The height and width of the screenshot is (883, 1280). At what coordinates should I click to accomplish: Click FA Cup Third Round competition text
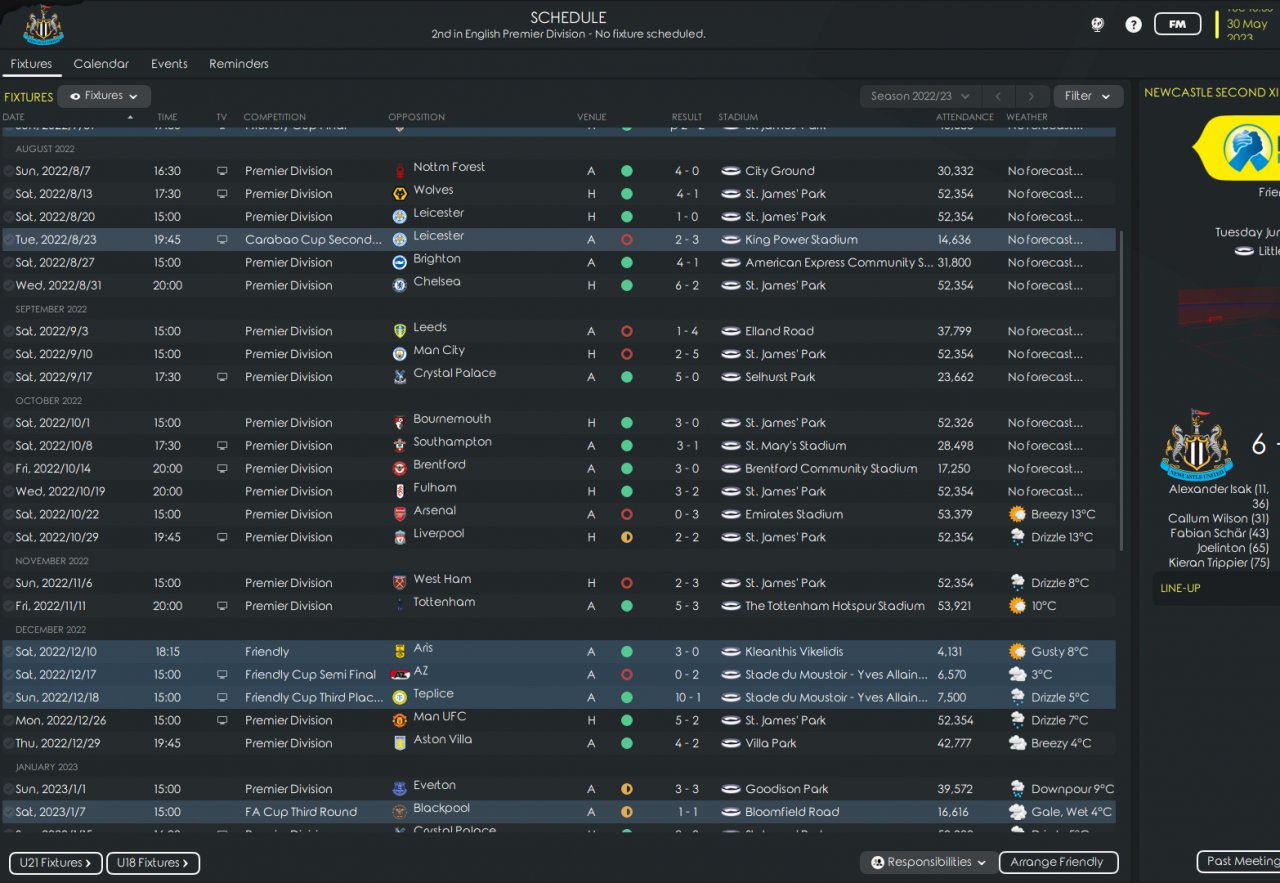click(301, 812)
